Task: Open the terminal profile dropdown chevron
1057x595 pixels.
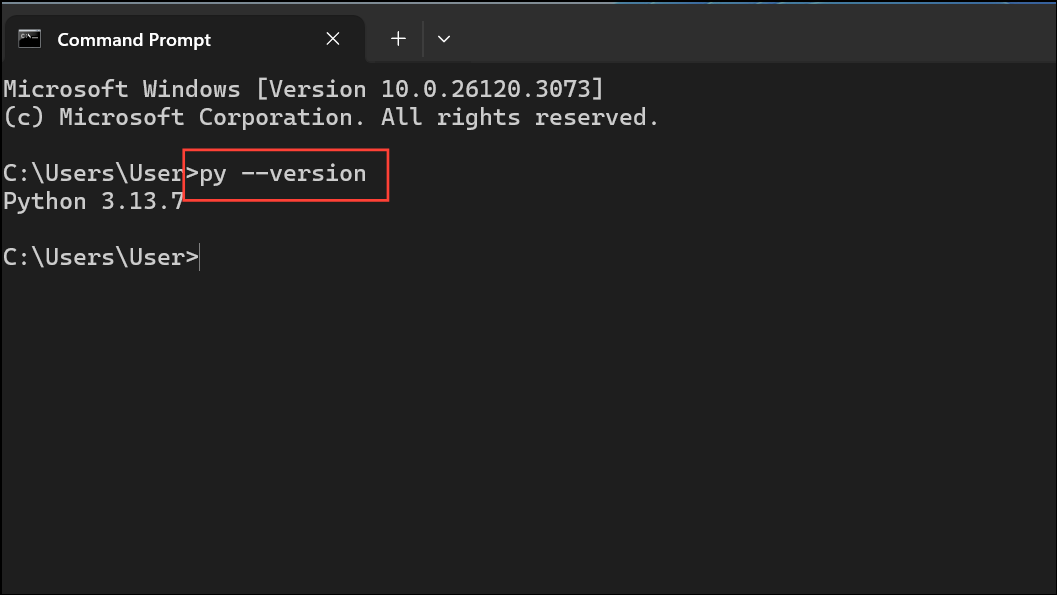Action: pyautogui.click(x=443, y=38)
